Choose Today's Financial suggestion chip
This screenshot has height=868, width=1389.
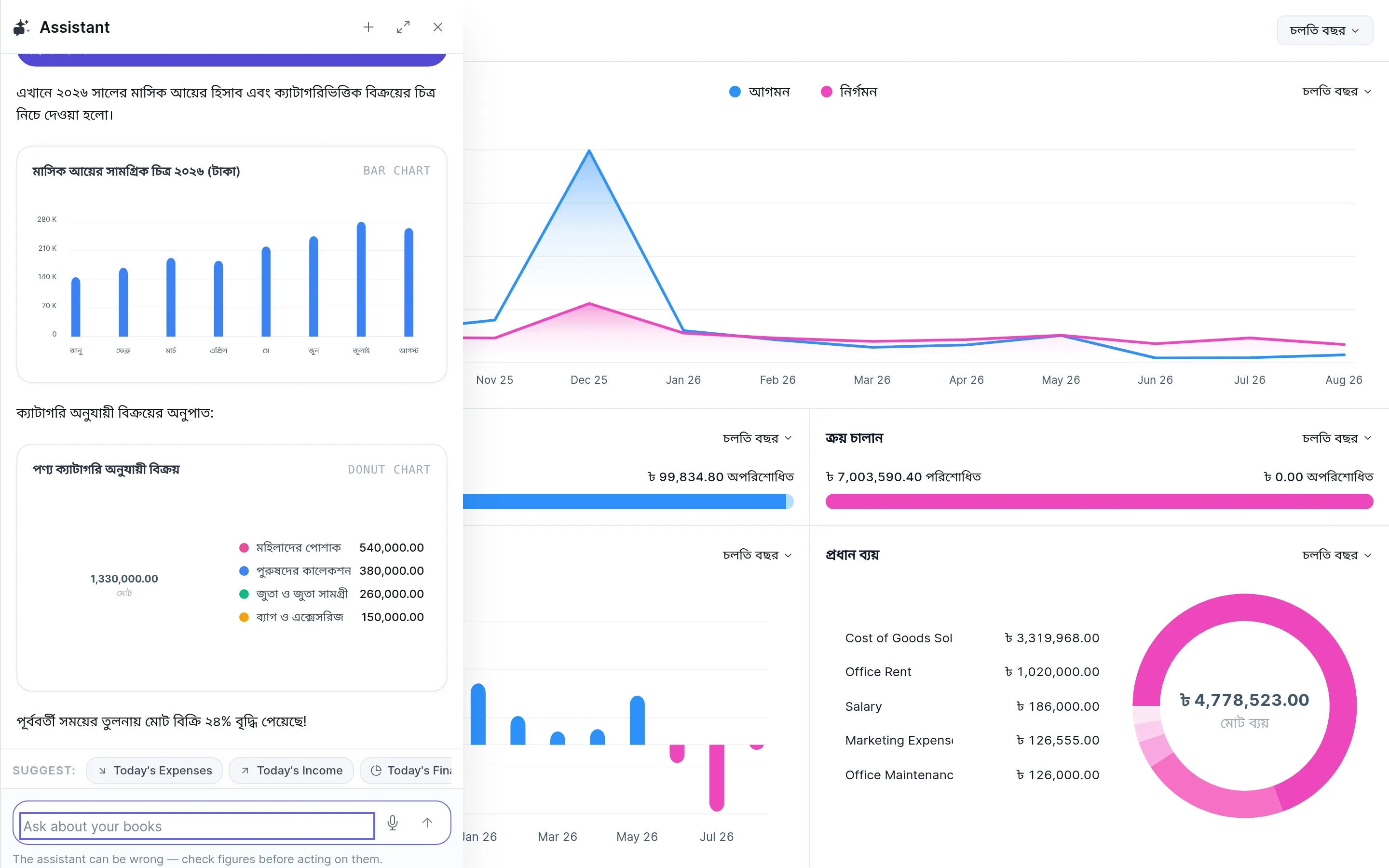[407, 771]
